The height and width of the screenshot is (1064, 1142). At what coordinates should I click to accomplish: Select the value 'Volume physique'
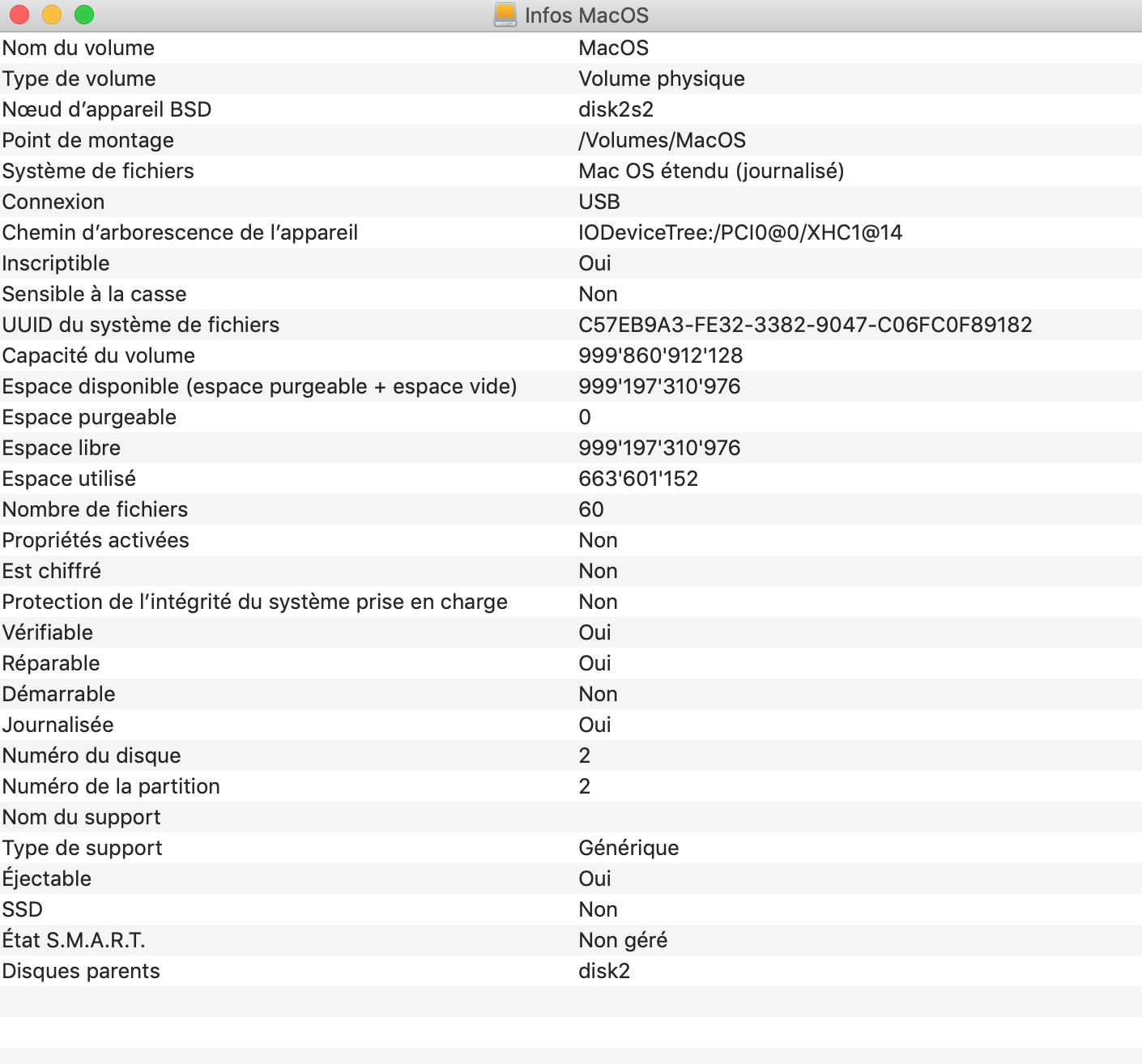[662, 79]
